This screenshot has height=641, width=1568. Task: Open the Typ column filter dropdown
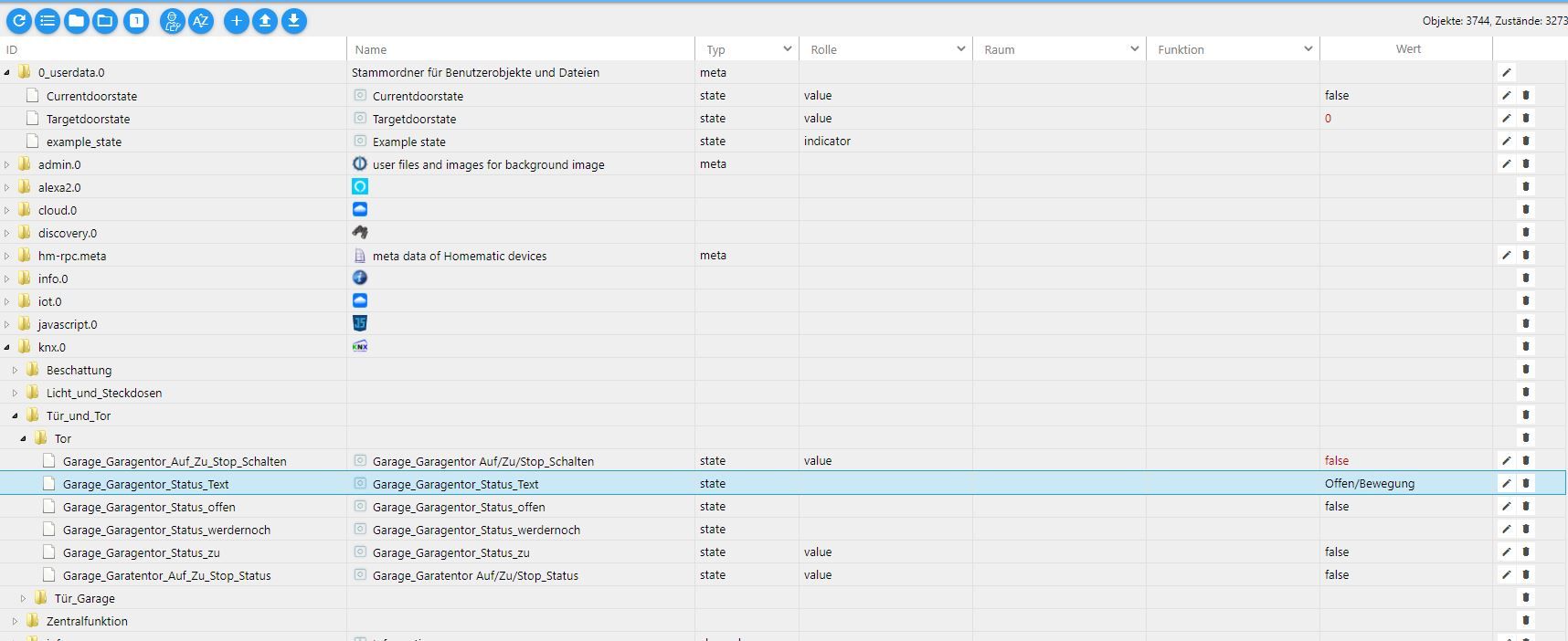pos(787,48)
